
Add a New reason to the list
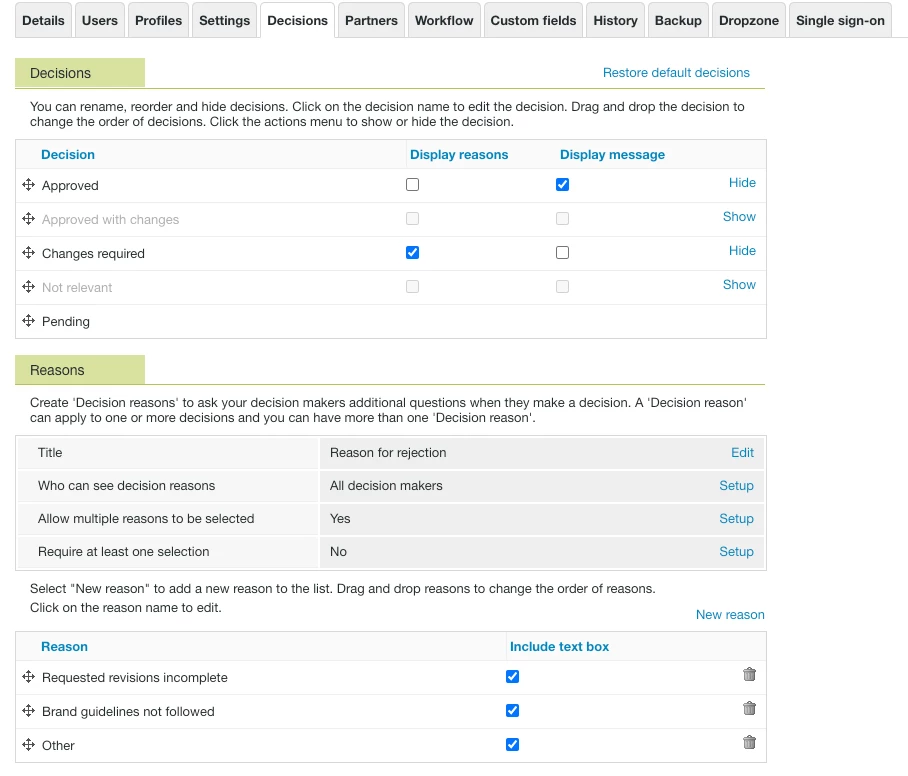730,615
